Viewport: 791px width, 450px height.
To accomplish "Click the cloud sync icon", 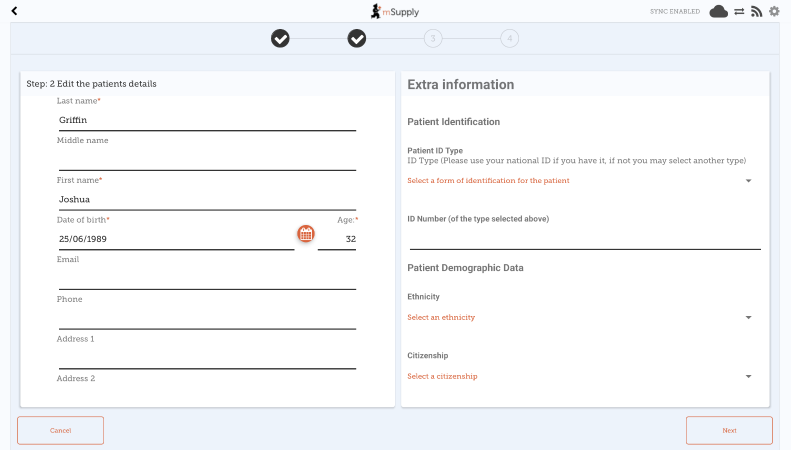I will click(x=718, y=12).
